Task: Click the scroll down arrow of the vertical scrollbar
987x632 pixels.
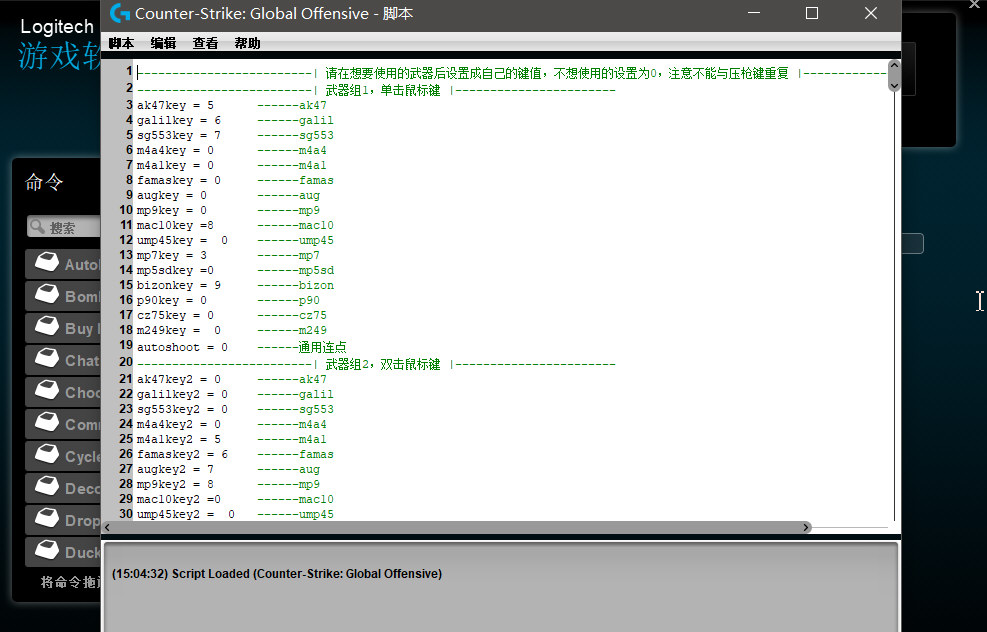Action: click(x=894, y=85)
